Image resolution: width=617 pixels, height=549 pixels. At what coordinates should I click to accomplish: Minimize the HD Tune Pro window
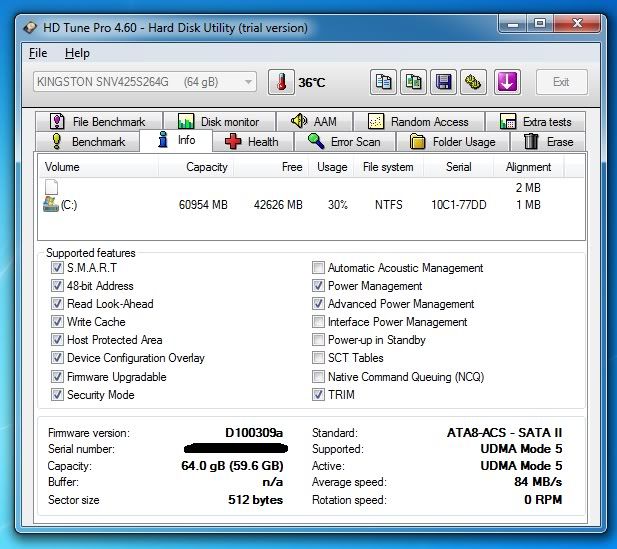(512, 24)
